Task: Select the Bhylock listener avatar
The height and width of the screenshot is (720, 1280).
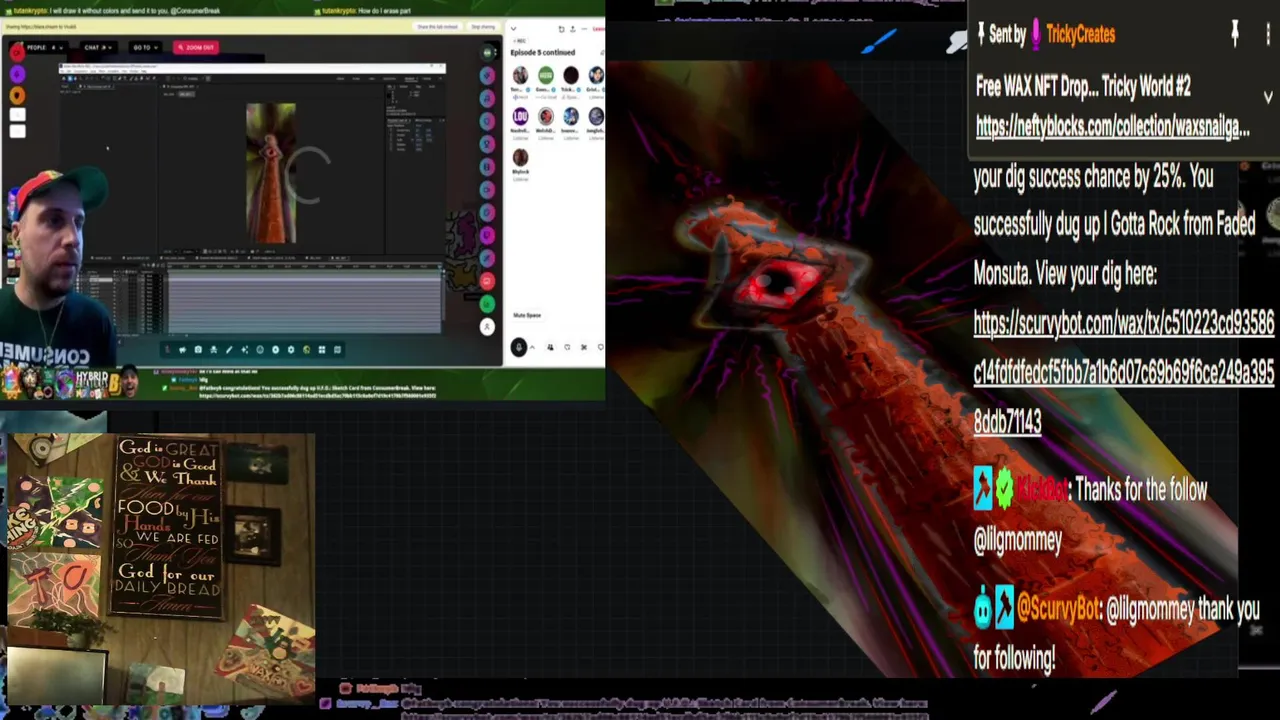Action: coord(520,157)
